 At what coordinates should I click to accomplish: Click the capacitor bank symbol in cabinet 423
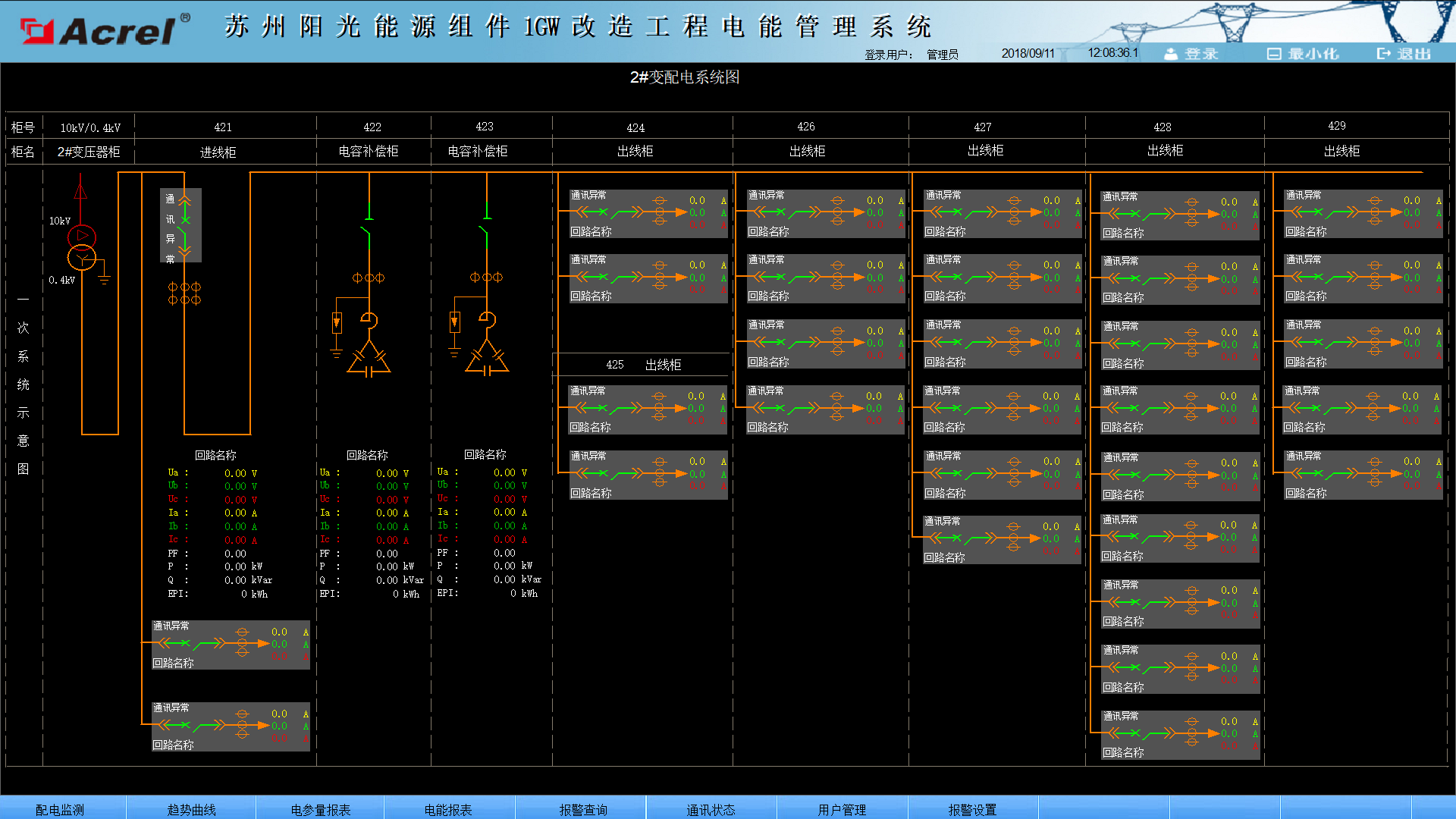coord(487,358)
